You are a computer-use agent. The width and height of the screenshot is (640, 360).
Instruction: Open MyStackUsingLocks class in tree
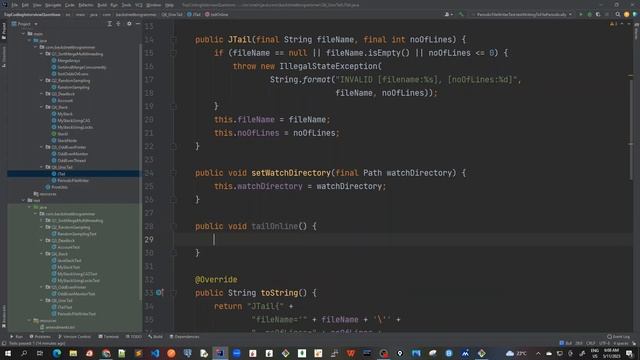tap(72, 127)
